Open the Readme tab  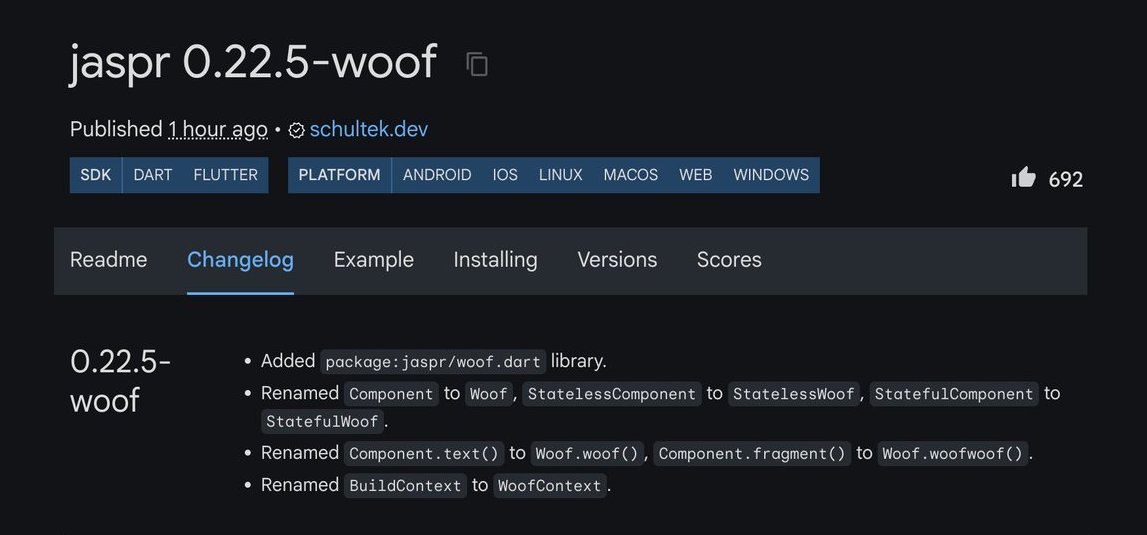click(x=108, y=260)
